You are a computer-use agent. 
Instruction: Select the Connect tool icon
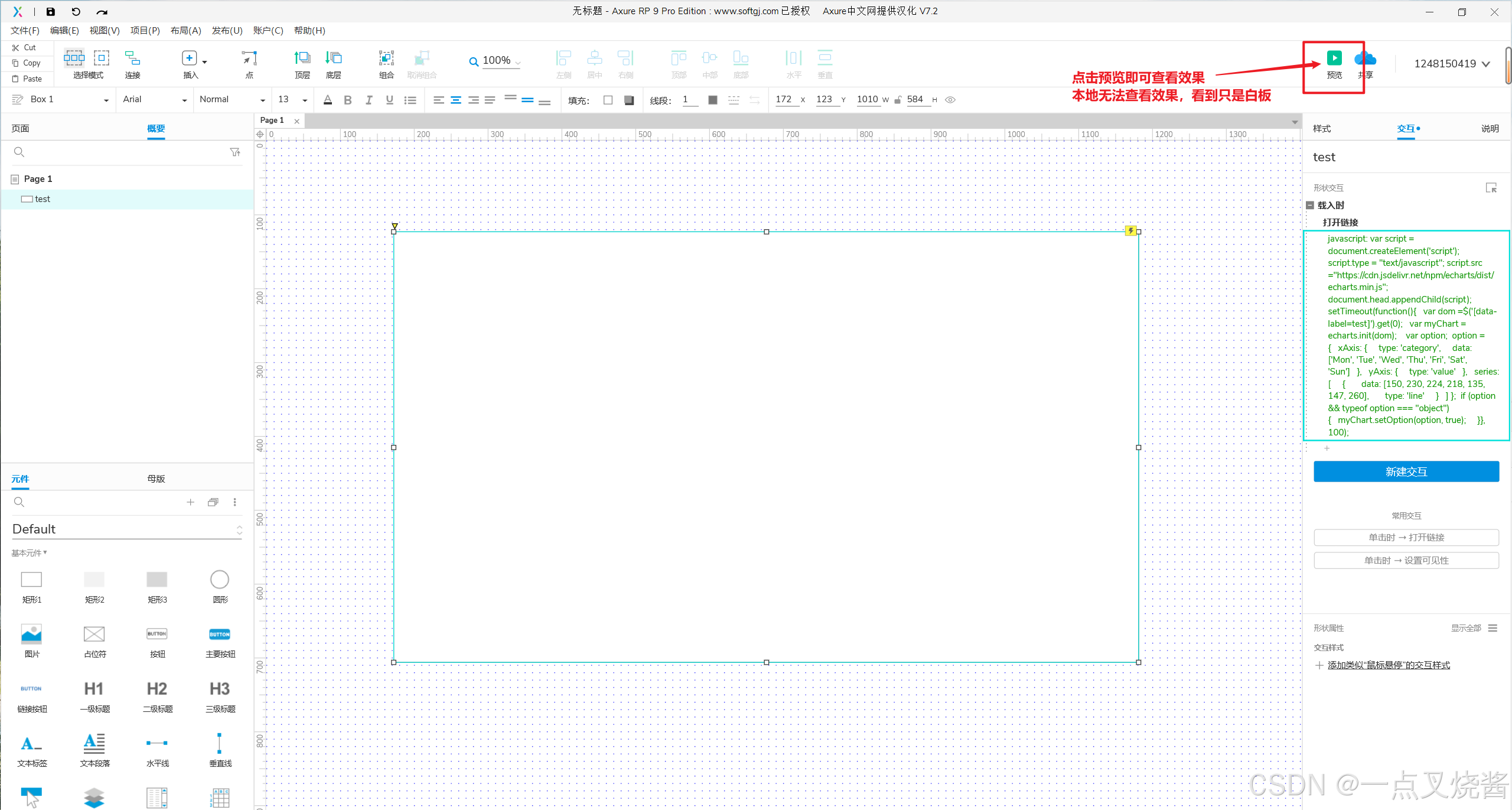(x=132, y=58)
